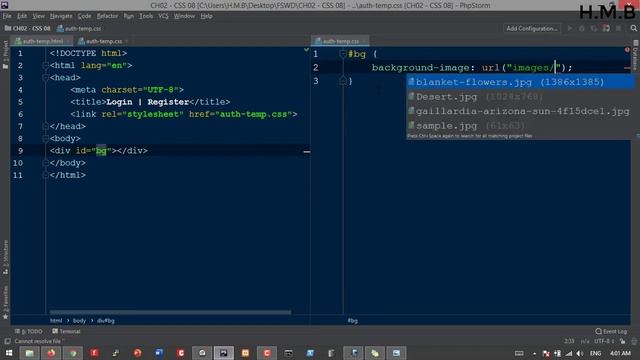Open the Project tool window side tab
This screenshot has height=360, width=640.
point(5,54)
